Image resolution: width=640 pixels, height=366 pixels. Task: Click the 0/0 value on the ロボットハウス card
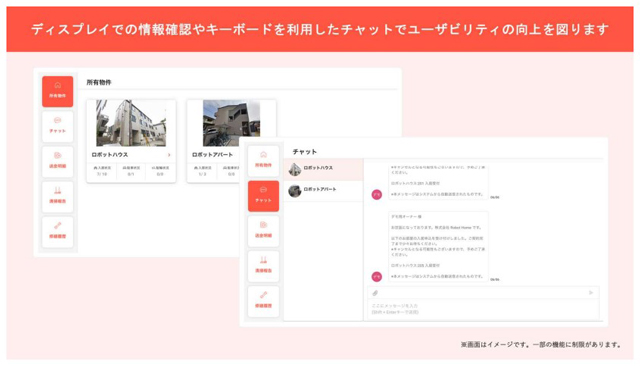(160, 174)
